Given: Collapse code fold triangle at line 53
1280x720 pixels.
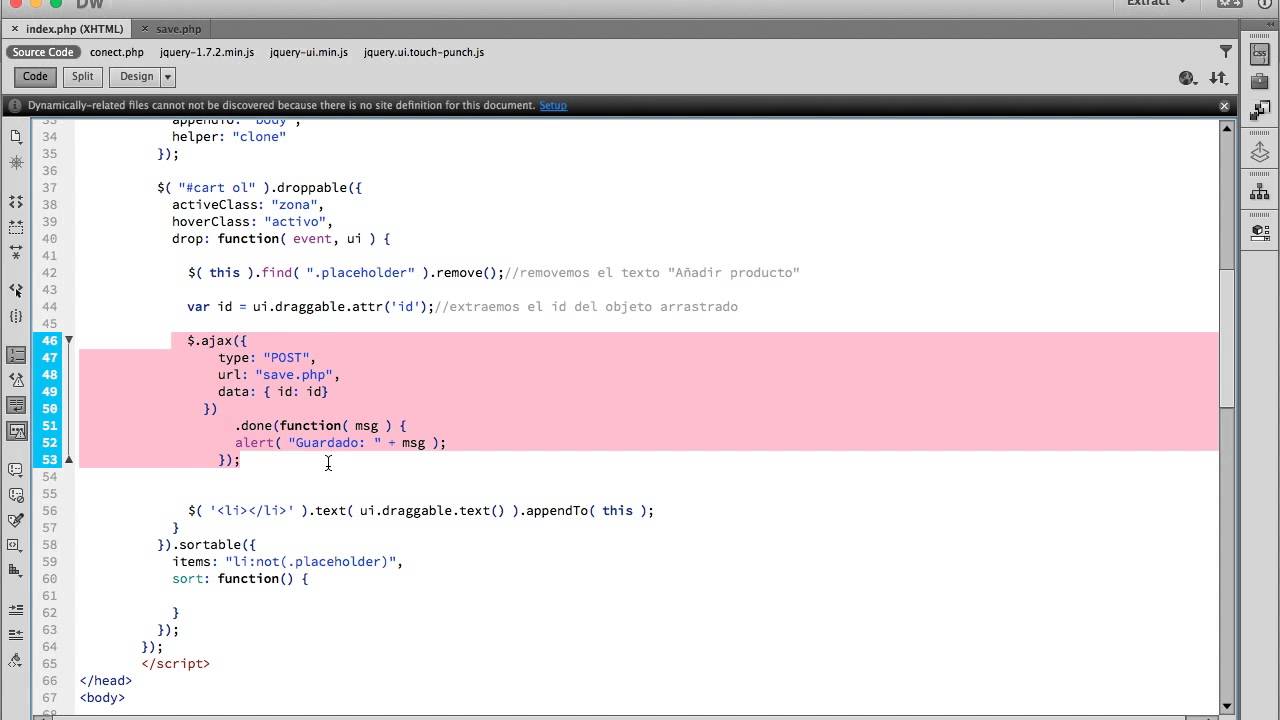Looking at the screenshot, I should pyautogui.click(x=68, y=460).
